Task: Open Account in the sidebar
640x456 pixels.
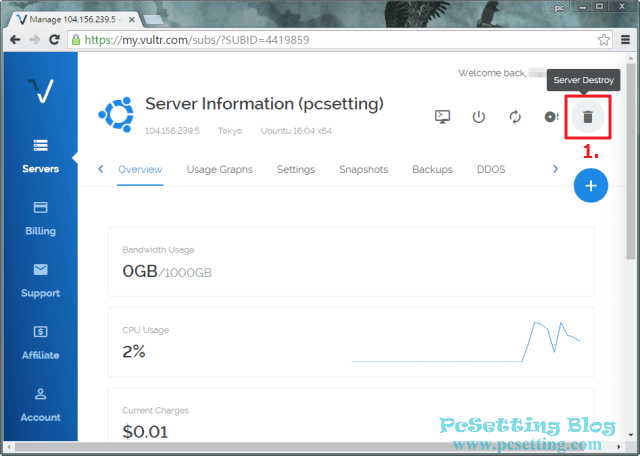Action: (x=40, y=405)
